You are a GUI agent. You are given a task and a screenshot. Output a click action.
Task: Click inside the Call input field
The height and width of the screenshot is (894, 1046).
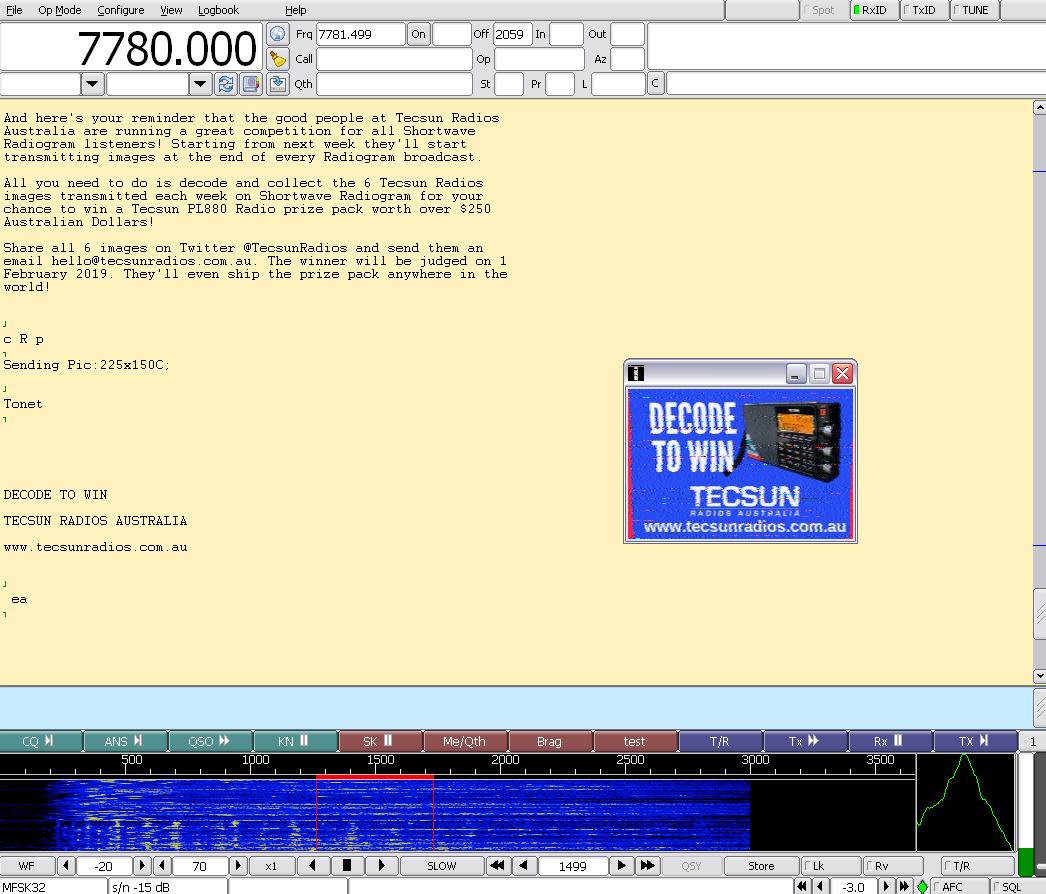click(x=393, y=59)
